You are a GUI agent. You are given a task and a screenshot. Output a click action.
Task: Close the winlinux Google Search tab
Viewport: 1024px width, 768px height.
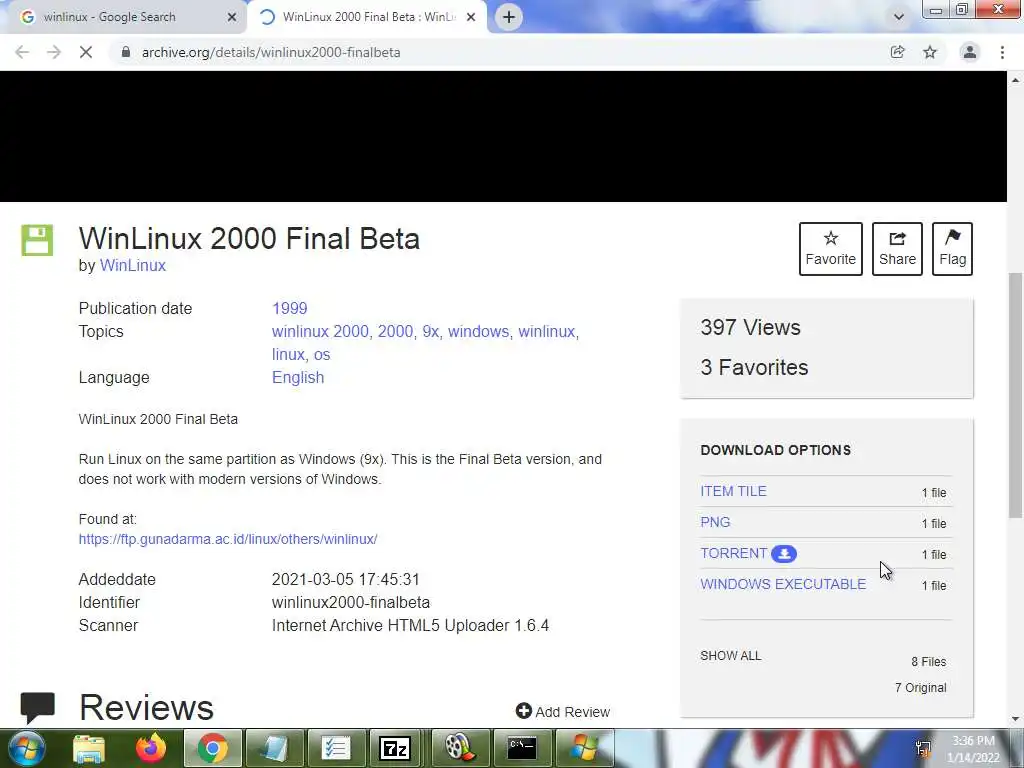[x=231, y=18]
